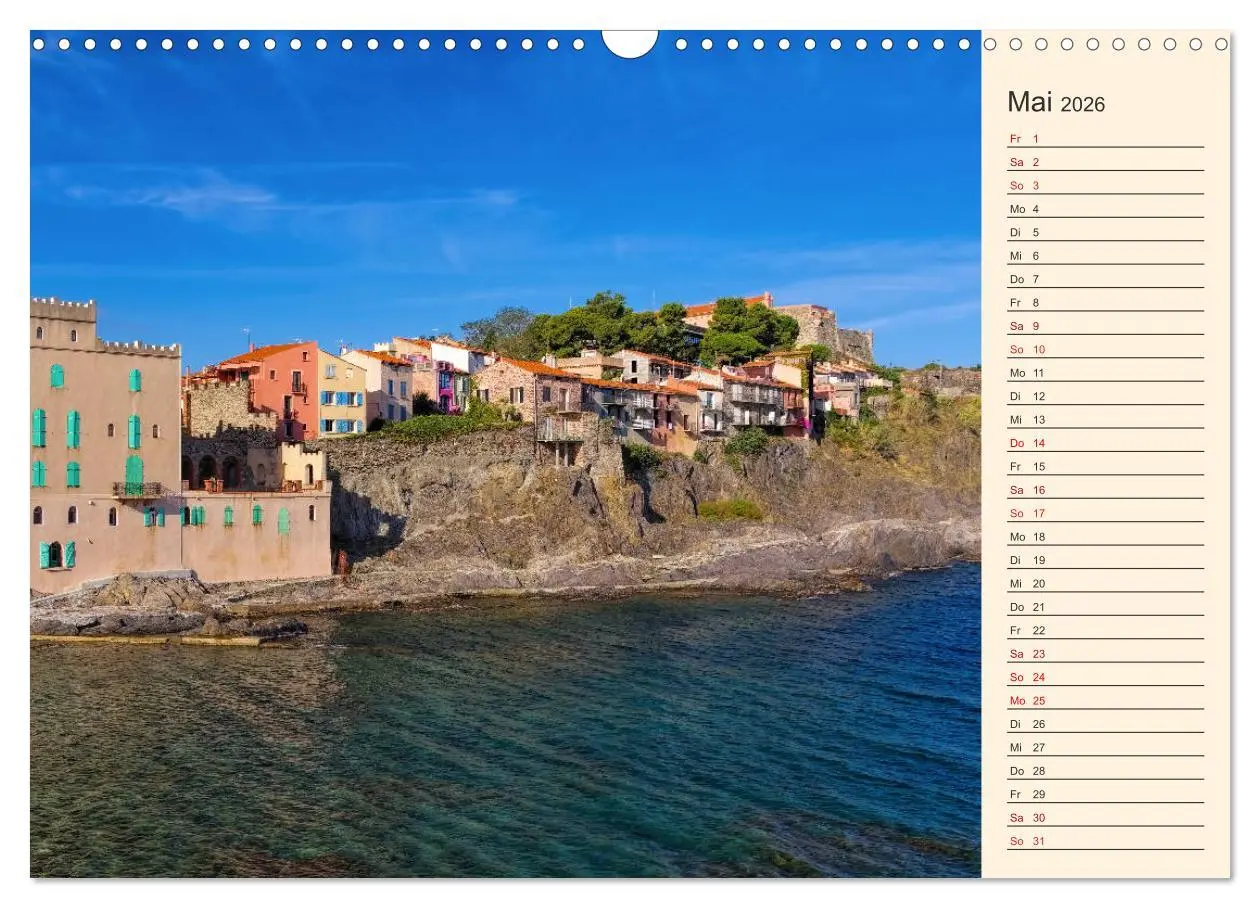1260x908 pixels.
Task: Select the row 'So 31'
Action: pyautogui.click(x=1105, y=840)
